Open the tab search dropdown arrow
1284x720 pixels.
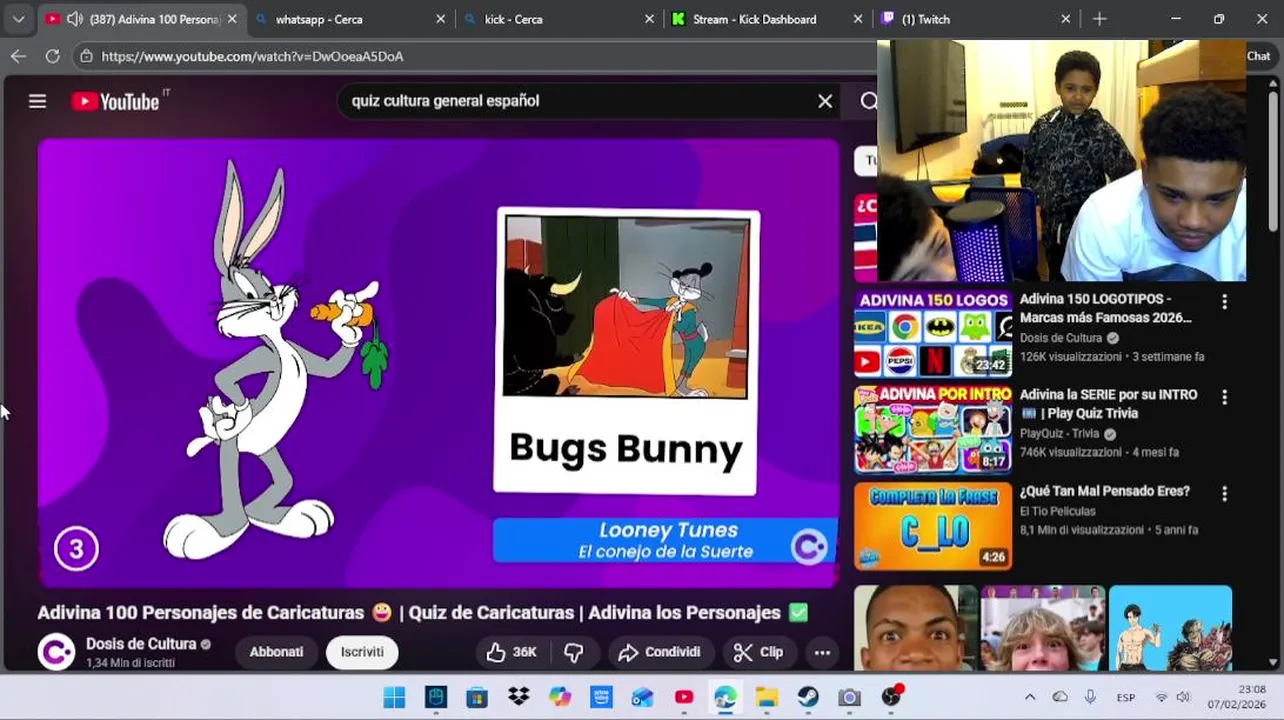click(x=18, y=19)
